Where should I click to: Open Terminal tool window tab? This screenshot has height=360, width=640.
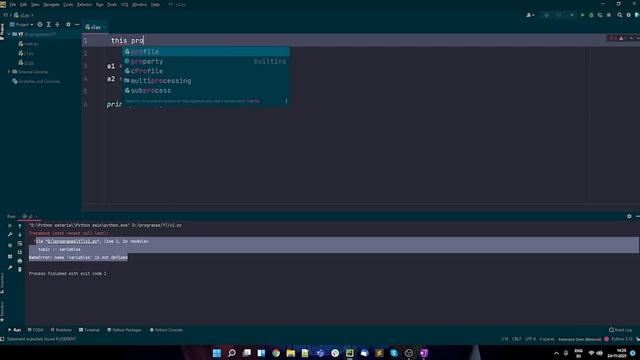click(x=89, y=330)
